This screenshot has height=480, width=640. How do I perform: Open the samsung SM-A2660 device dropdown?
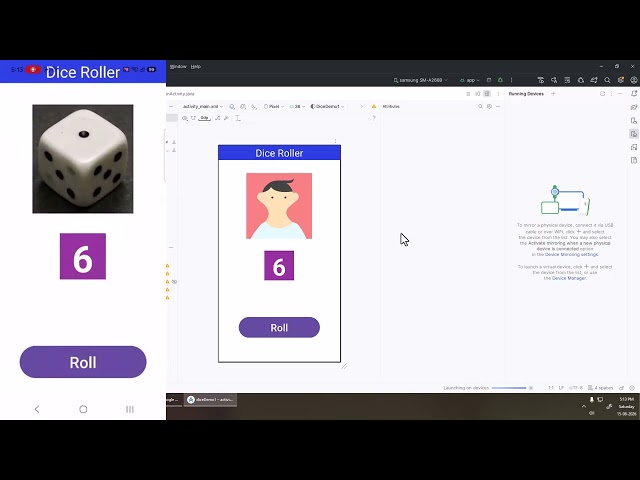(420, 80)
